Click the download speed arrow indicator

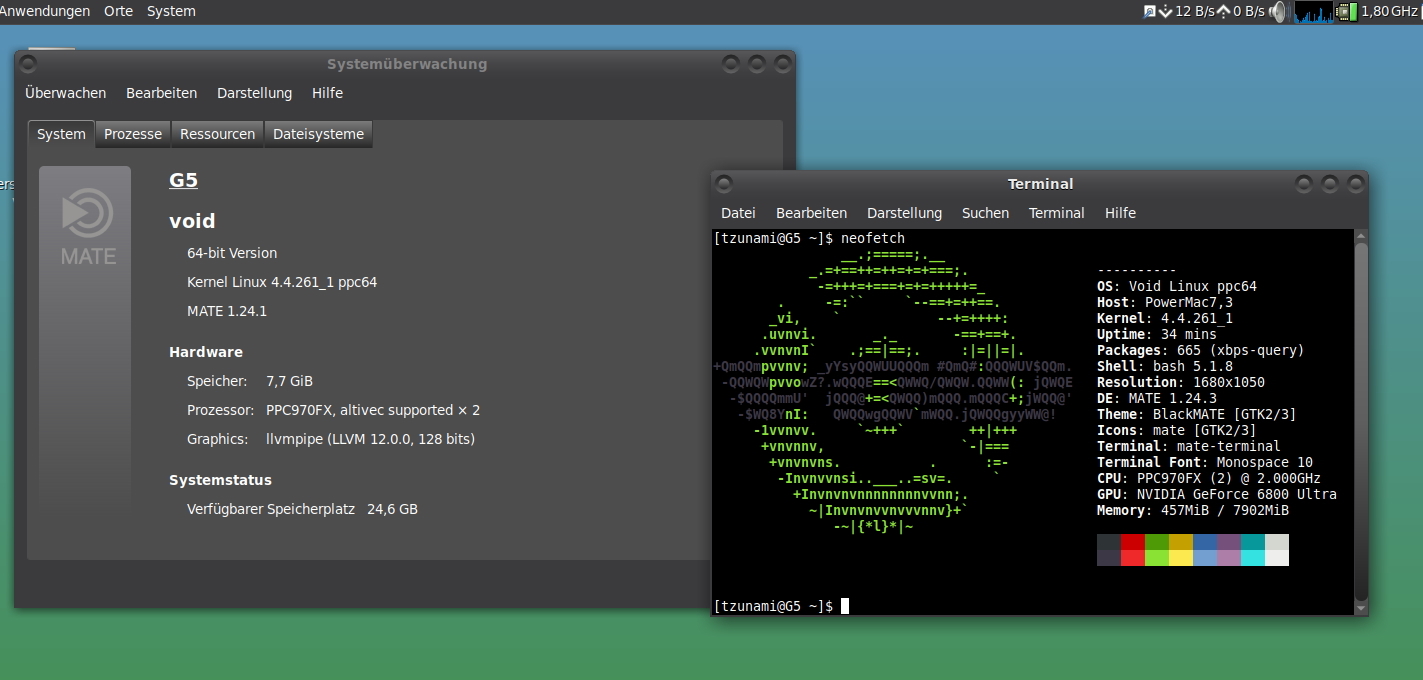1165,12
